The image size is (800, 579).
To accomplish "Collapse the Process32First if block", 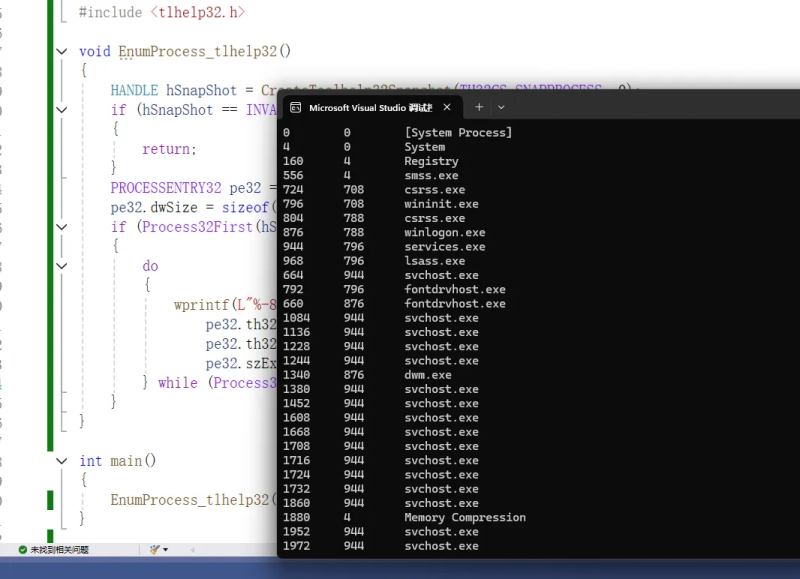I will [x=61, y=227].
